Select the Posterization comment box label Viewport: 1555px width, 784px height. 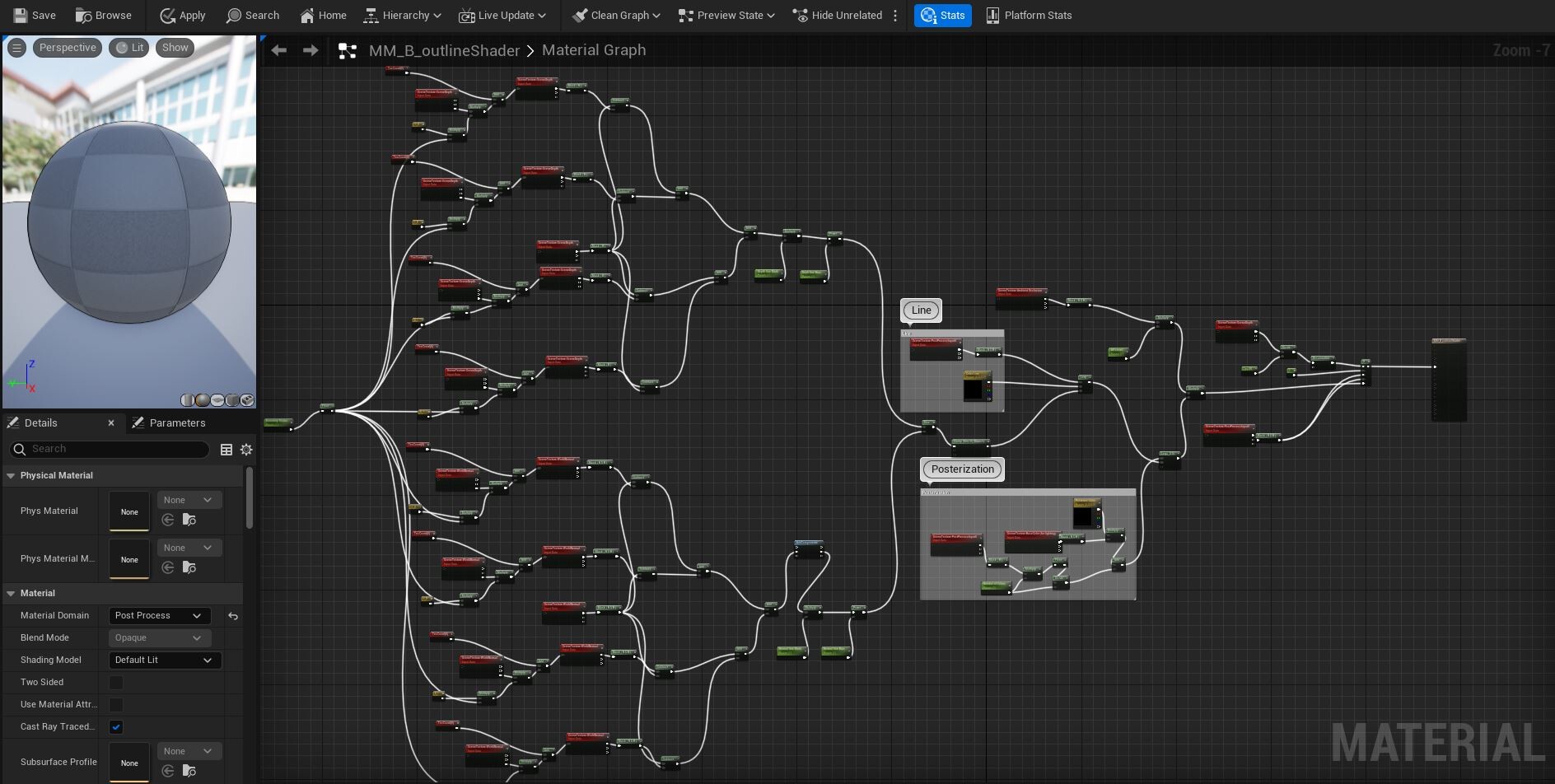point(962,469)
